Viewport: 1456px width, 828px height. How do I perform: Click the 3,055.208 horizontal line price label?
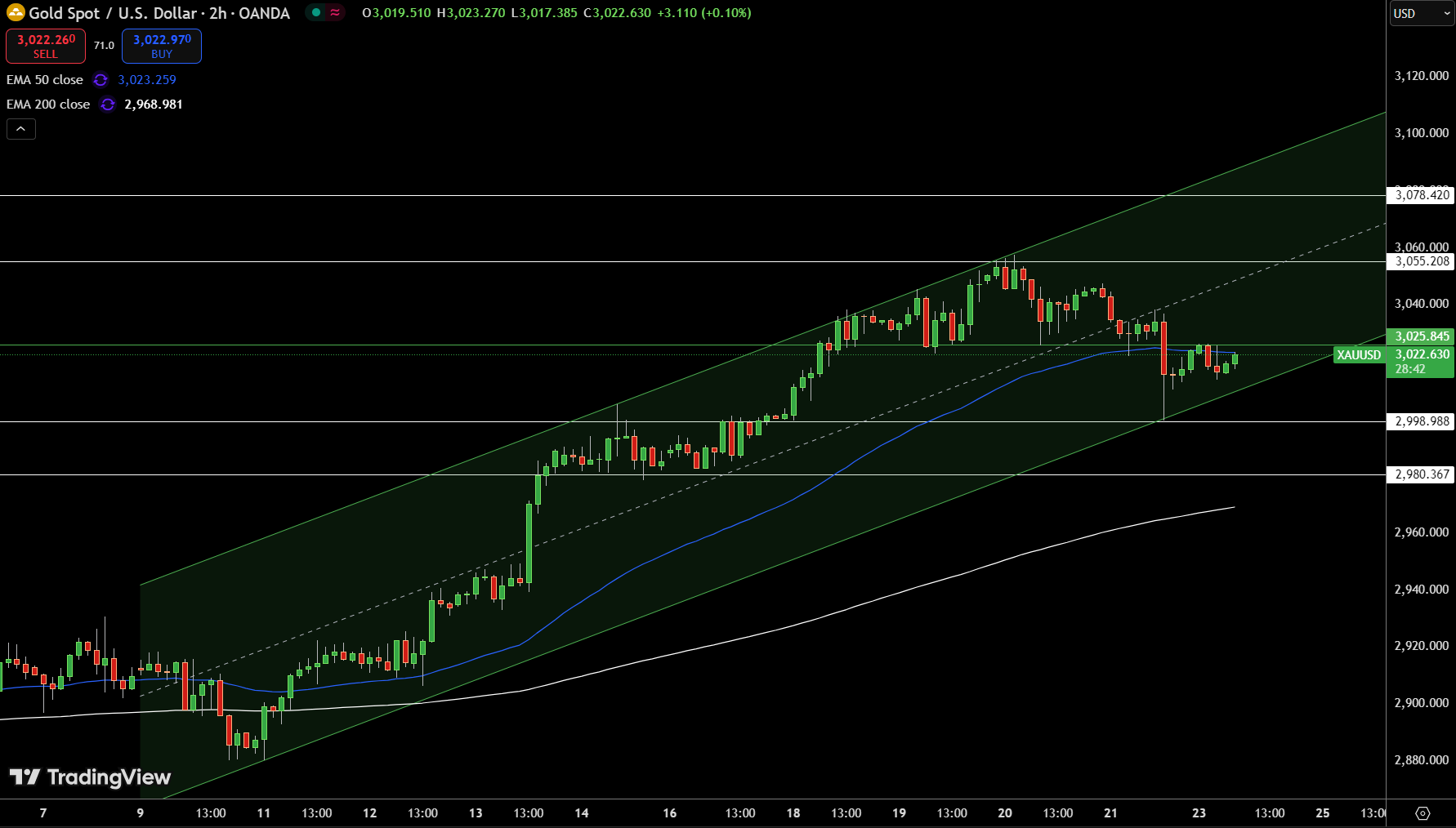coord(1421,261)
